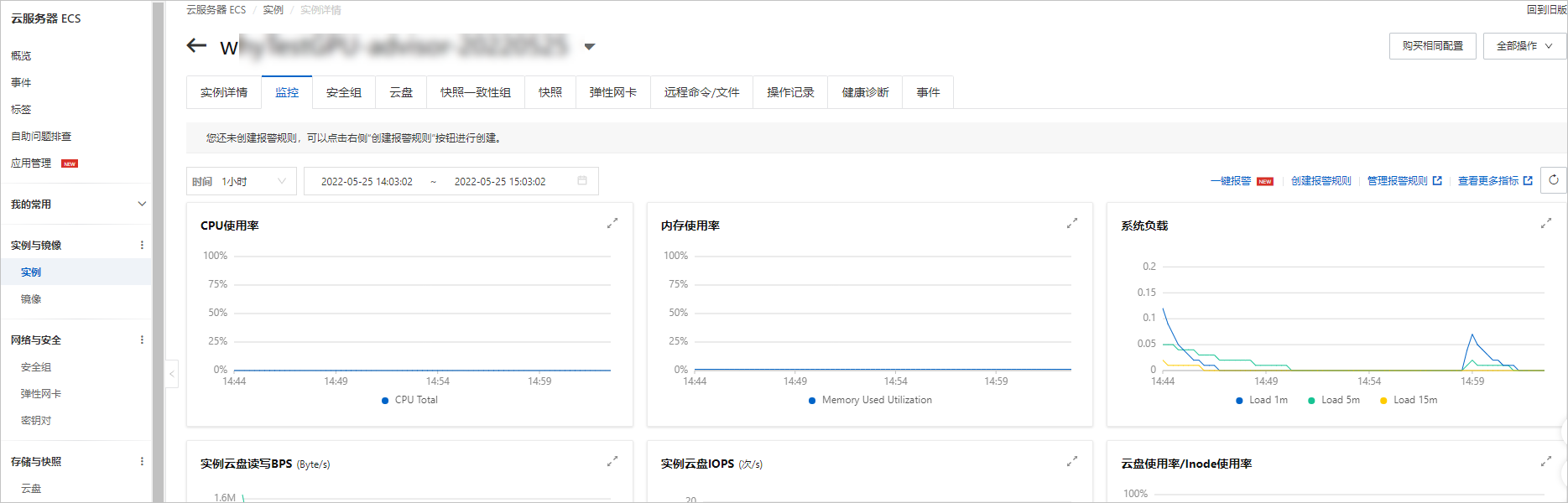Viewport: 1568px width, 503px height.
Task: Open 标签 in the sidebar
Action: coord(21,110)
